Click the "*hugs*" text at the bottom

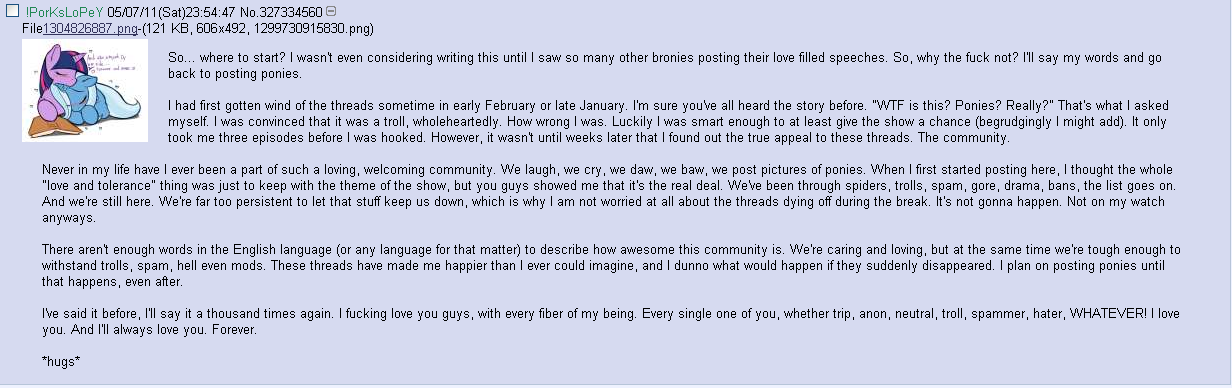[61, 361]
